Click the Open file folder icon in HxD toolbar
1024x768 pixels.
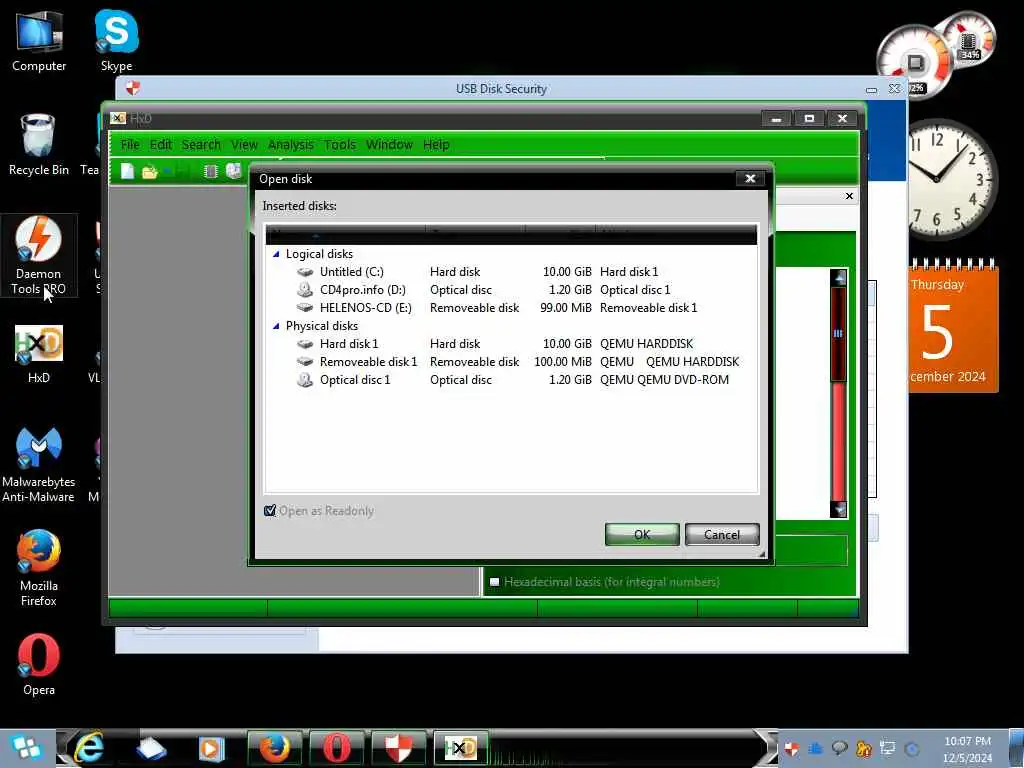pyautogui.click(x=150, y=172)
